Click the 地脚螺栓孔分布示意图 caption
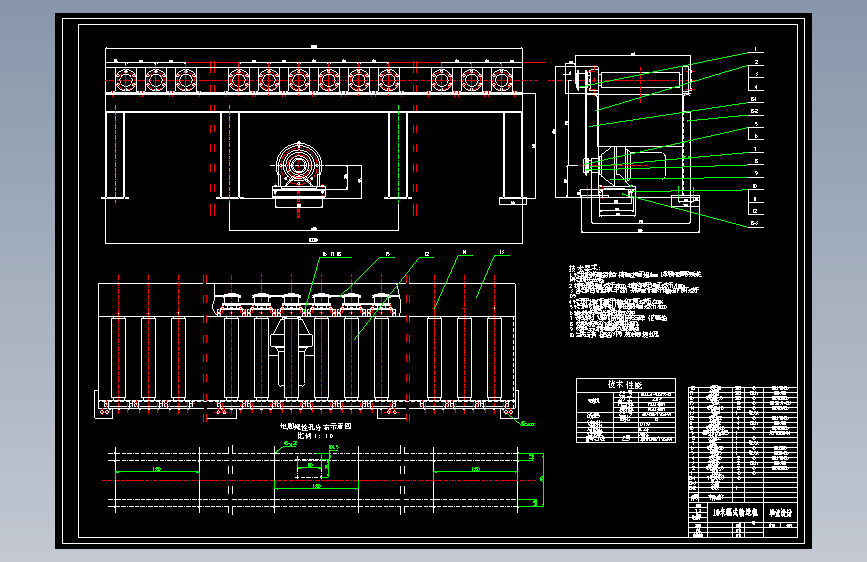 [316, 426]
